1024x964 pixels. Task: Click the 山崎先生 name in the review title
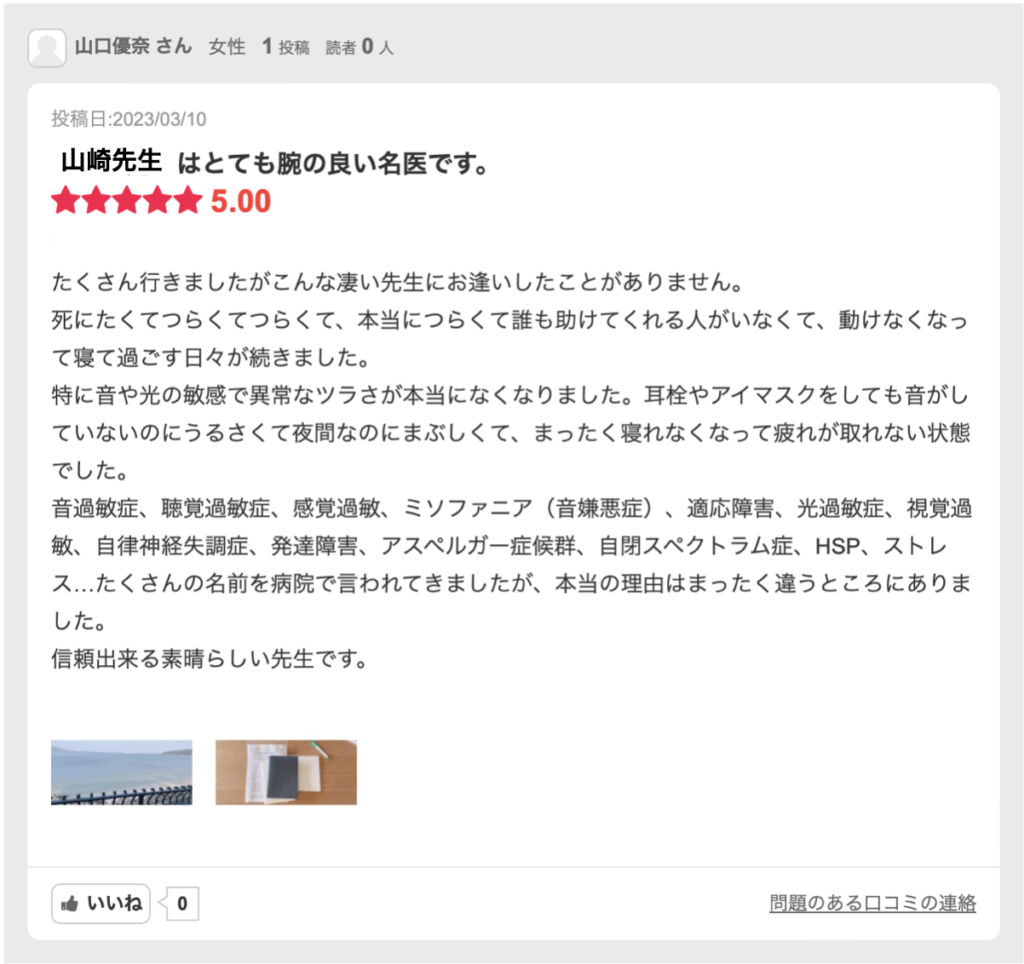[x=111, y=161]
